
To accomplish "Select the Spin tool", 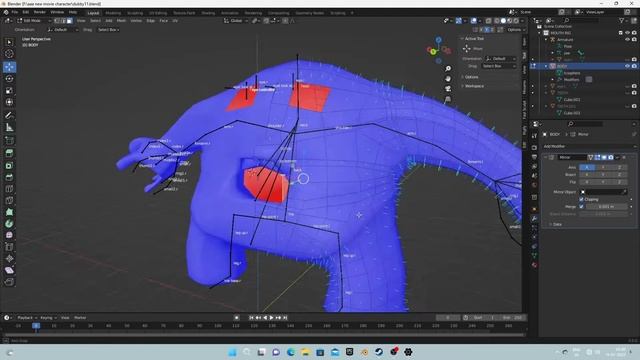I will click(9, 224).
